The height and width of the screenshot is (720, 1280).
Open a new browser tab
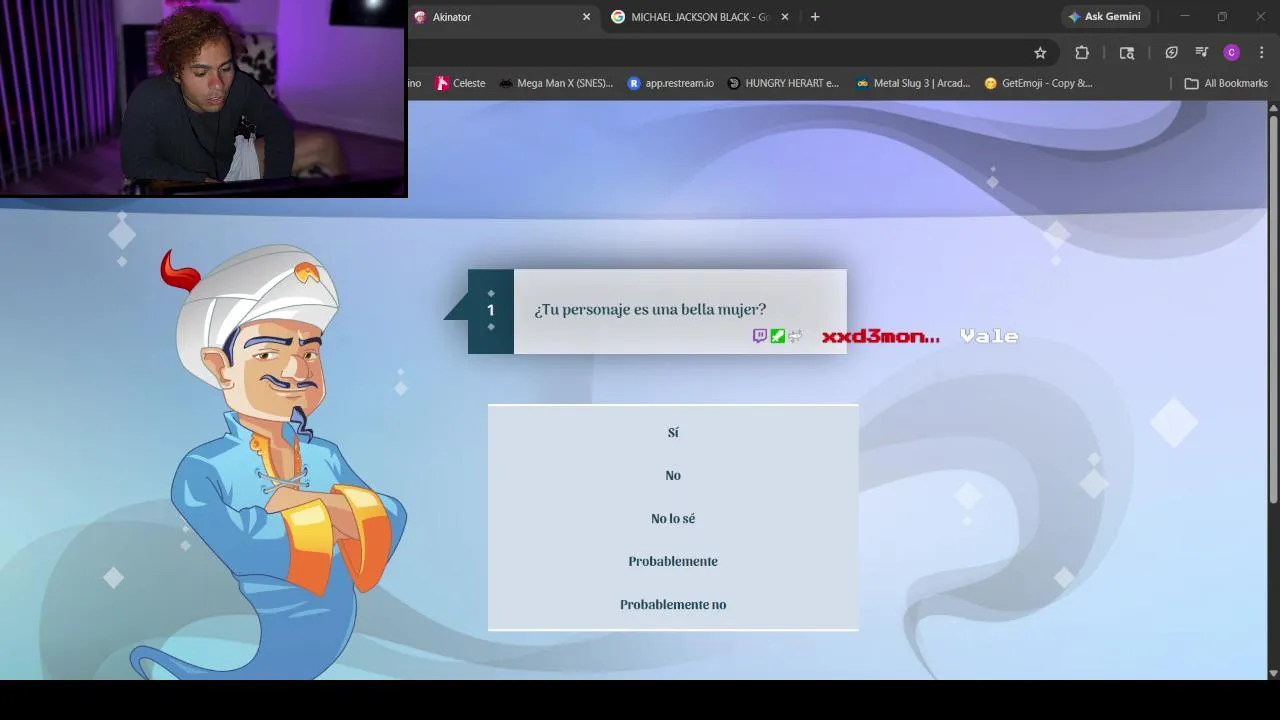(x=815, y=17)
